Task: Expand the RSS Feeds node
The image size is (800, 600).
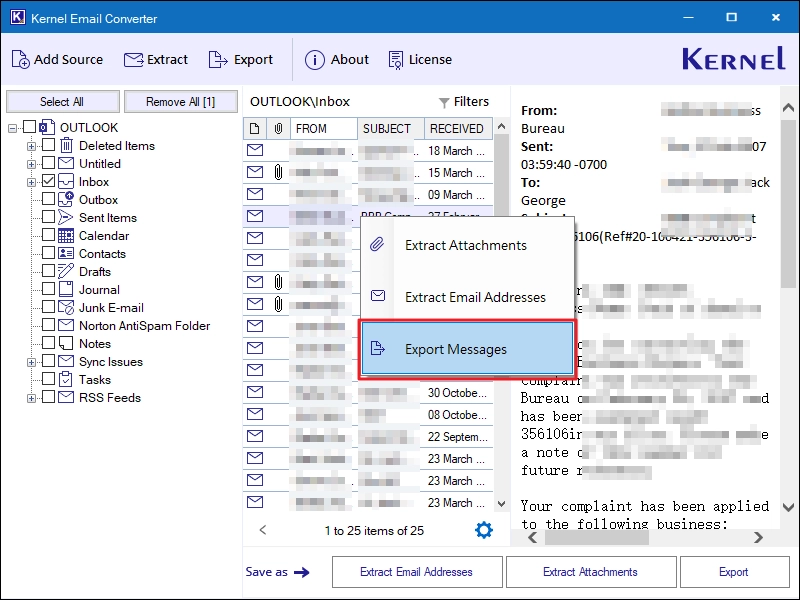Action: [x=31, y=398]
